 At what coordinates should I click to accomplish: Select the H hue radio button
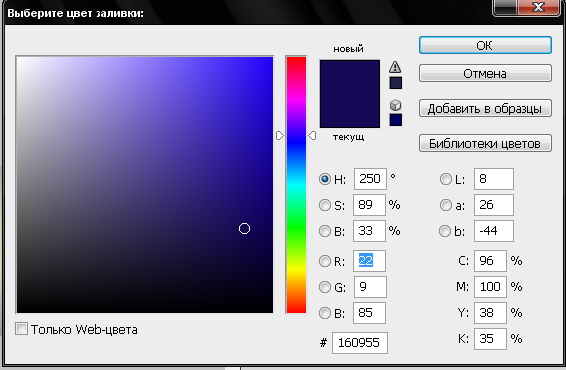coord(325,179)
